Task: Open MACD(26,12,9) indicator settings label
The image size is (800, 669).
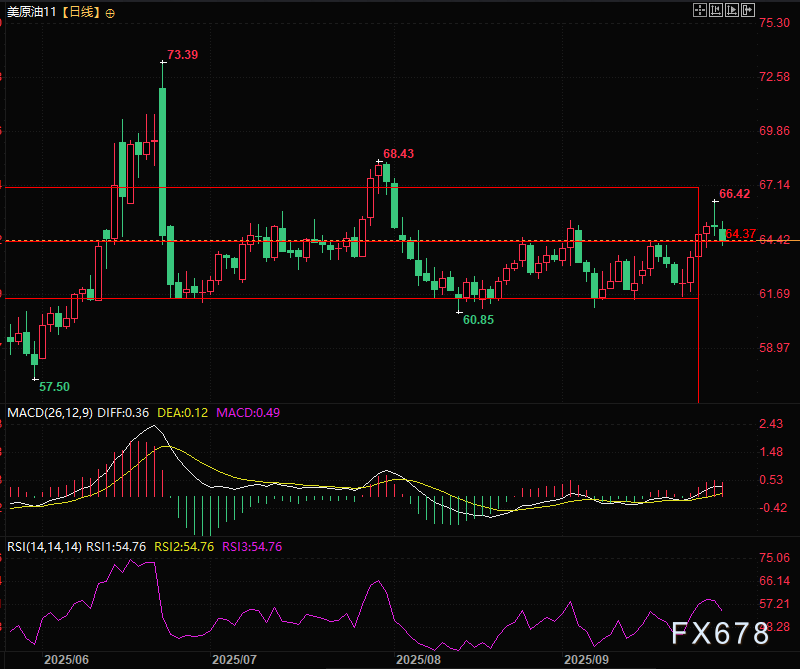Action: click(x=50, y=413)
